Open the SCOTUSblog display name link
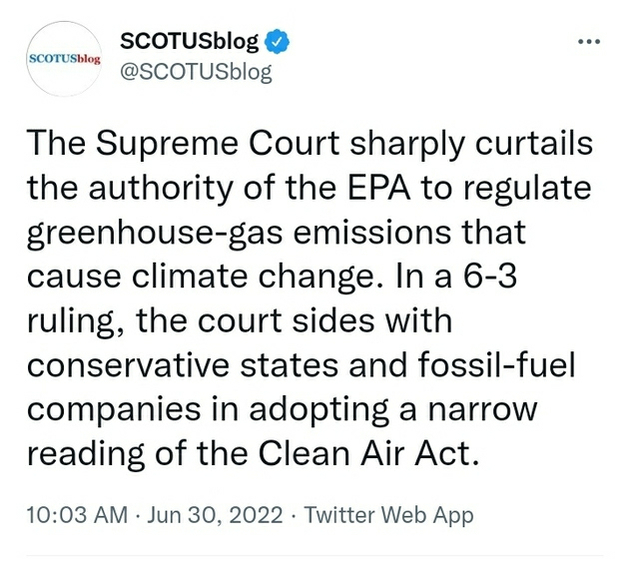629x571 pixels. pos(190,43)
